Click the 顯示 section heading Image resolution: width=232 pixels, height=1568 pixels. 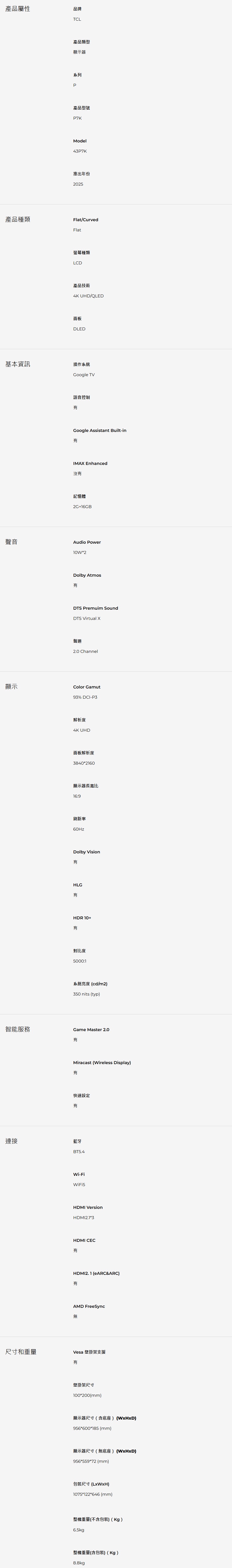[x=12, y=687]
